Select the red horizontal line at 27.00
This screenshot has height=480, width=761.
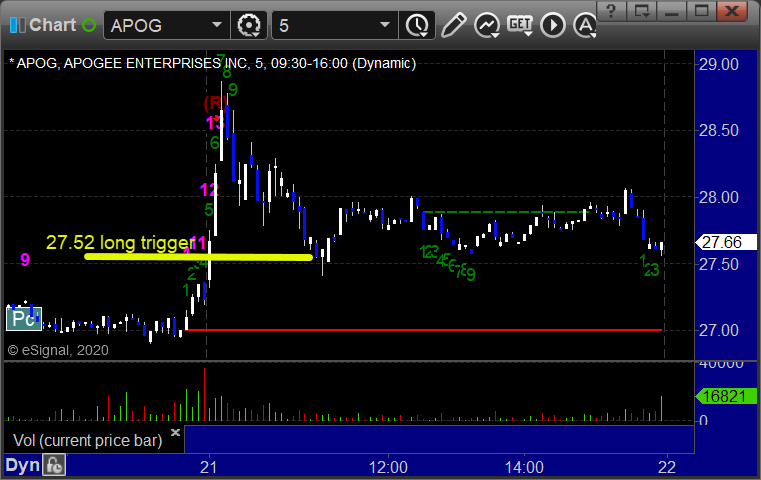pos(424,330)
